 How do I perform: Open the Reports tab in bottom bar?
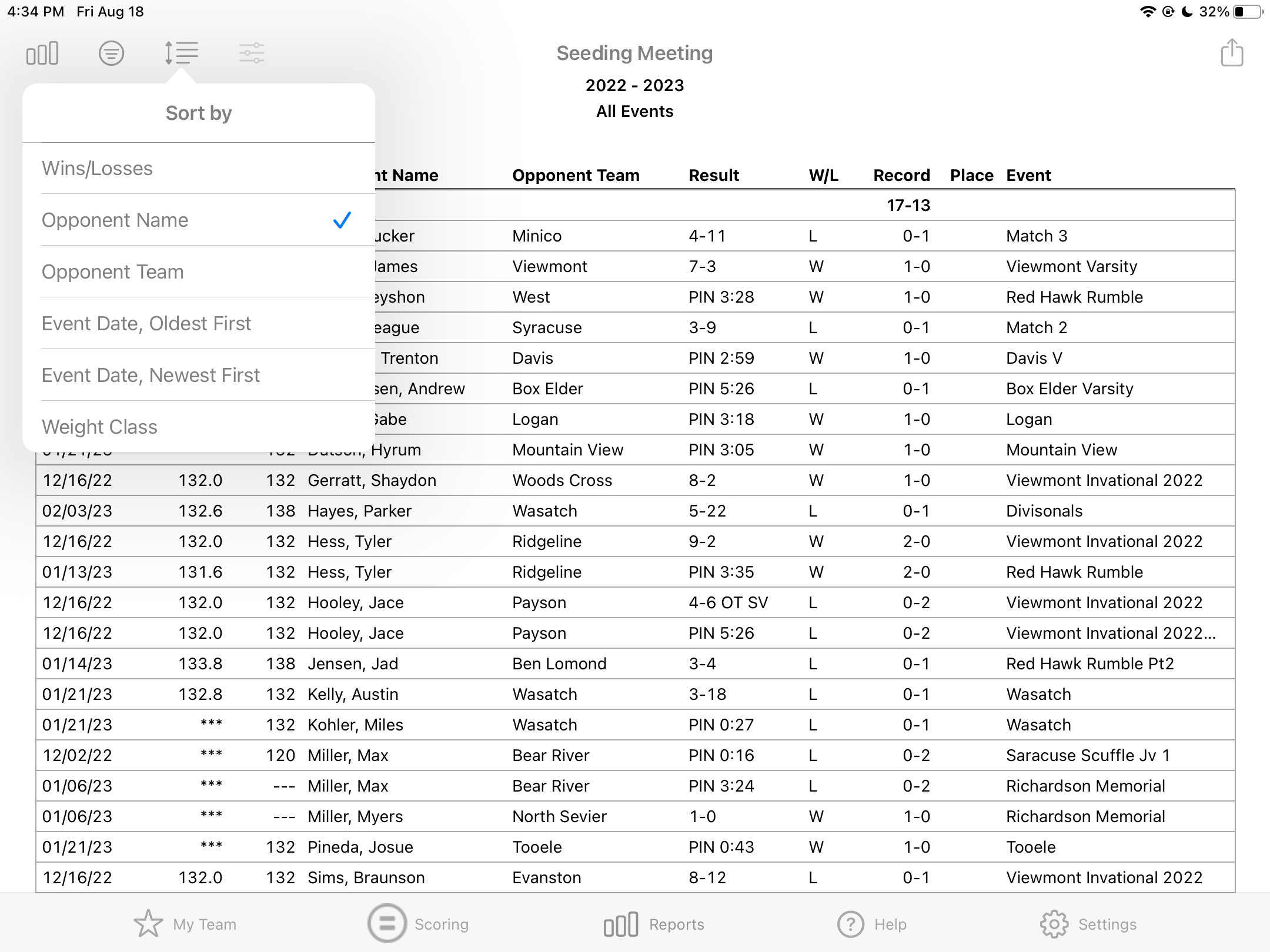654,924
